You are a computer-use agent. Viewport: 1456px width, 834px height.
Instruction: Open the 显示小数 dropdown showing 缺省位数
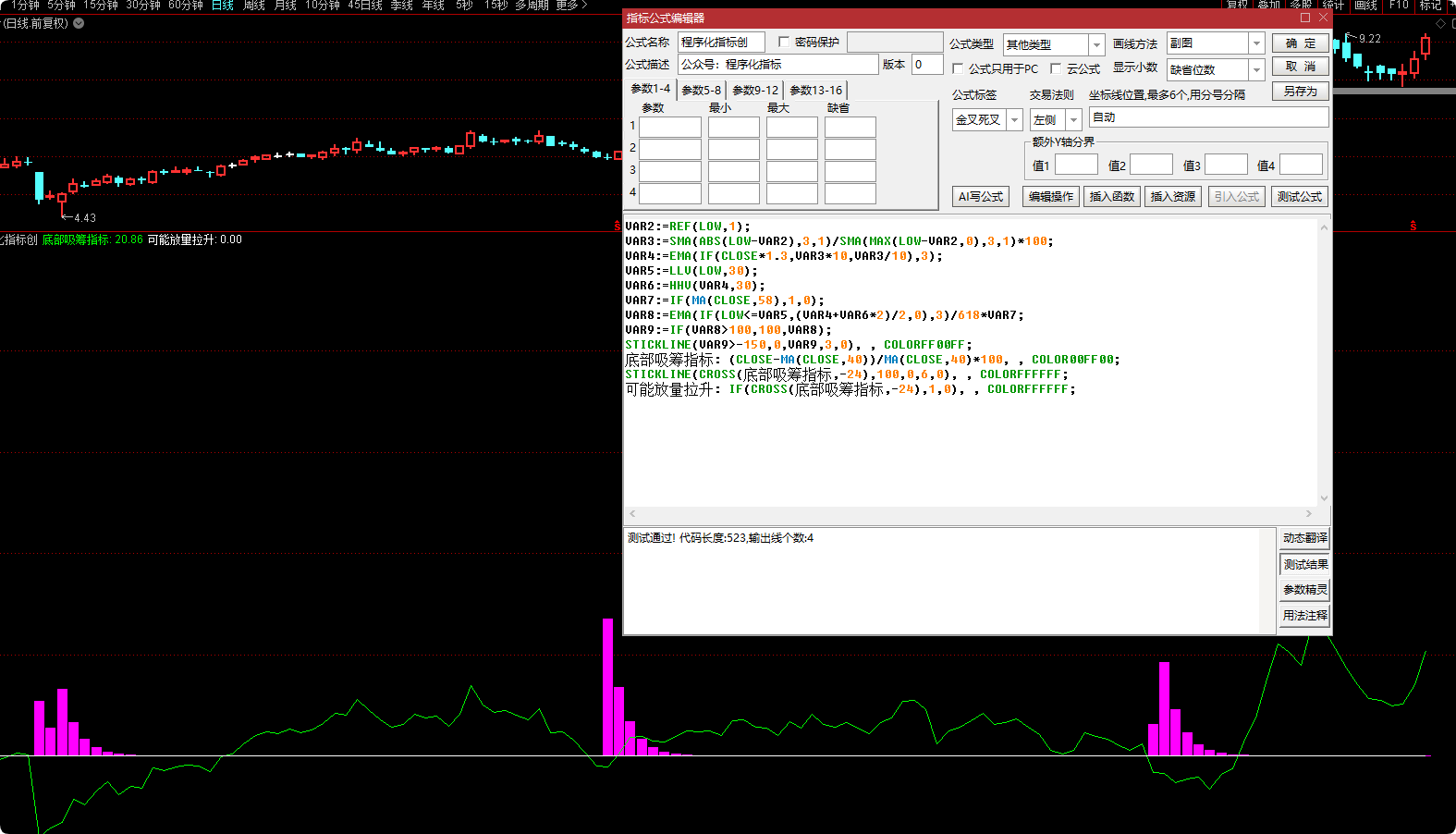tap(1255, 70)
